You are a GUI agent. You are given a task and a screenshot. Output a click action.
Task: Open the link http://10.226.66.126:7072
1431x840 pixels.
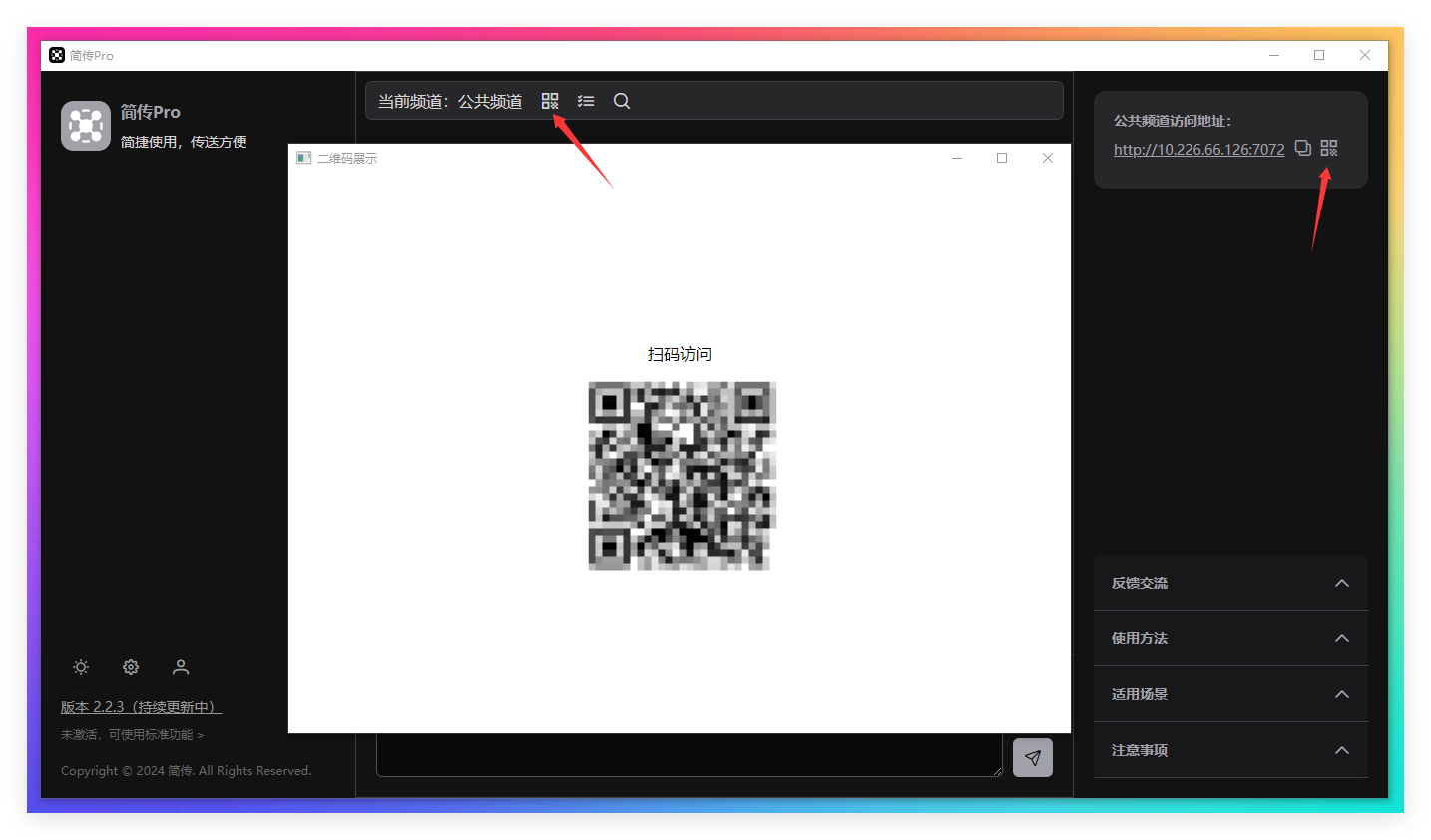[1198, 149]
